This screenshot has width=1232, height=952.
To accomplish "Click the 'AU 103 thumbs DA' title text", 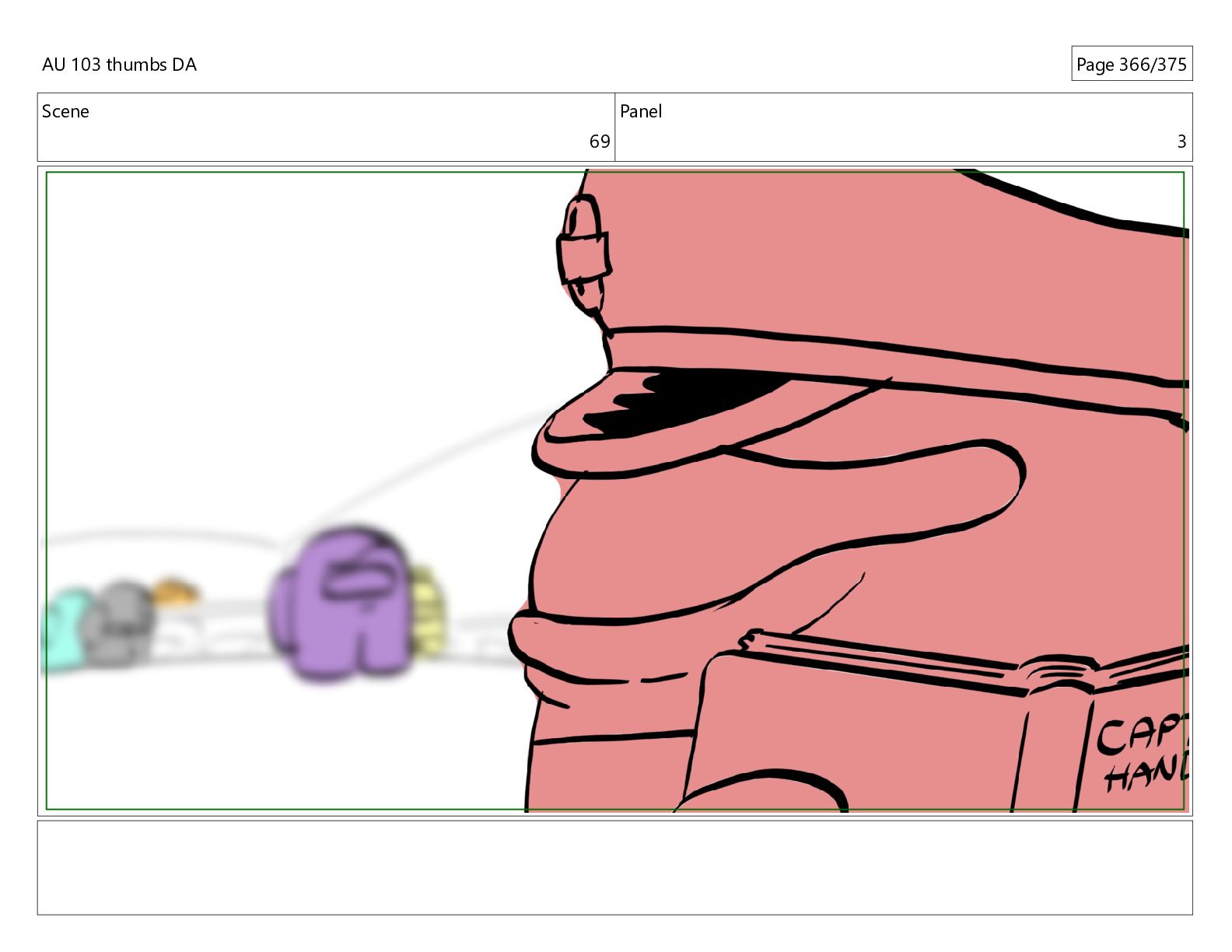I will pyautogui.click(x=119, y=65).
